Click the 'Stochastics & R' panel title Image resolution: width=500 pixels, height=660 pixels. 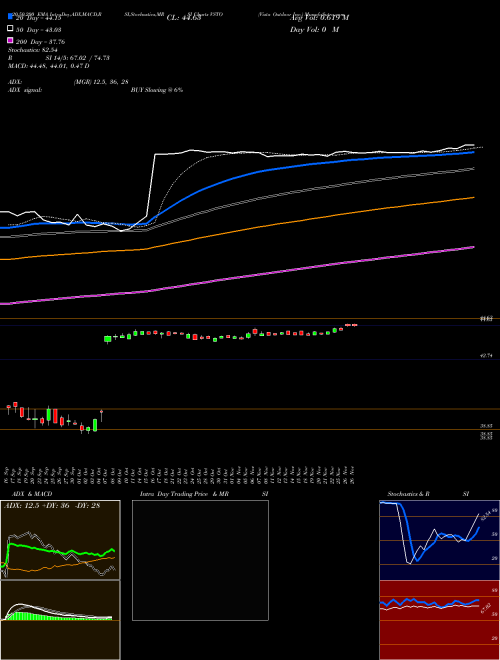coord(409,494)
